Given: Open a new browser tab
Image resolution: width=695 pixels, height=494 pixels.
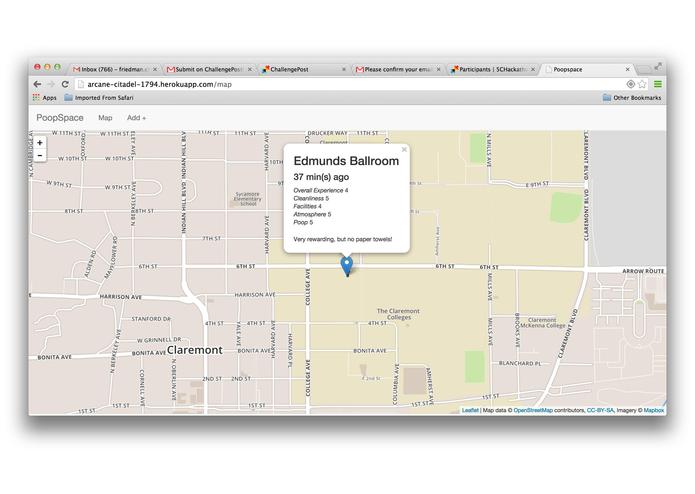Looking at the screenshot, I should click(x=644, y=69).
